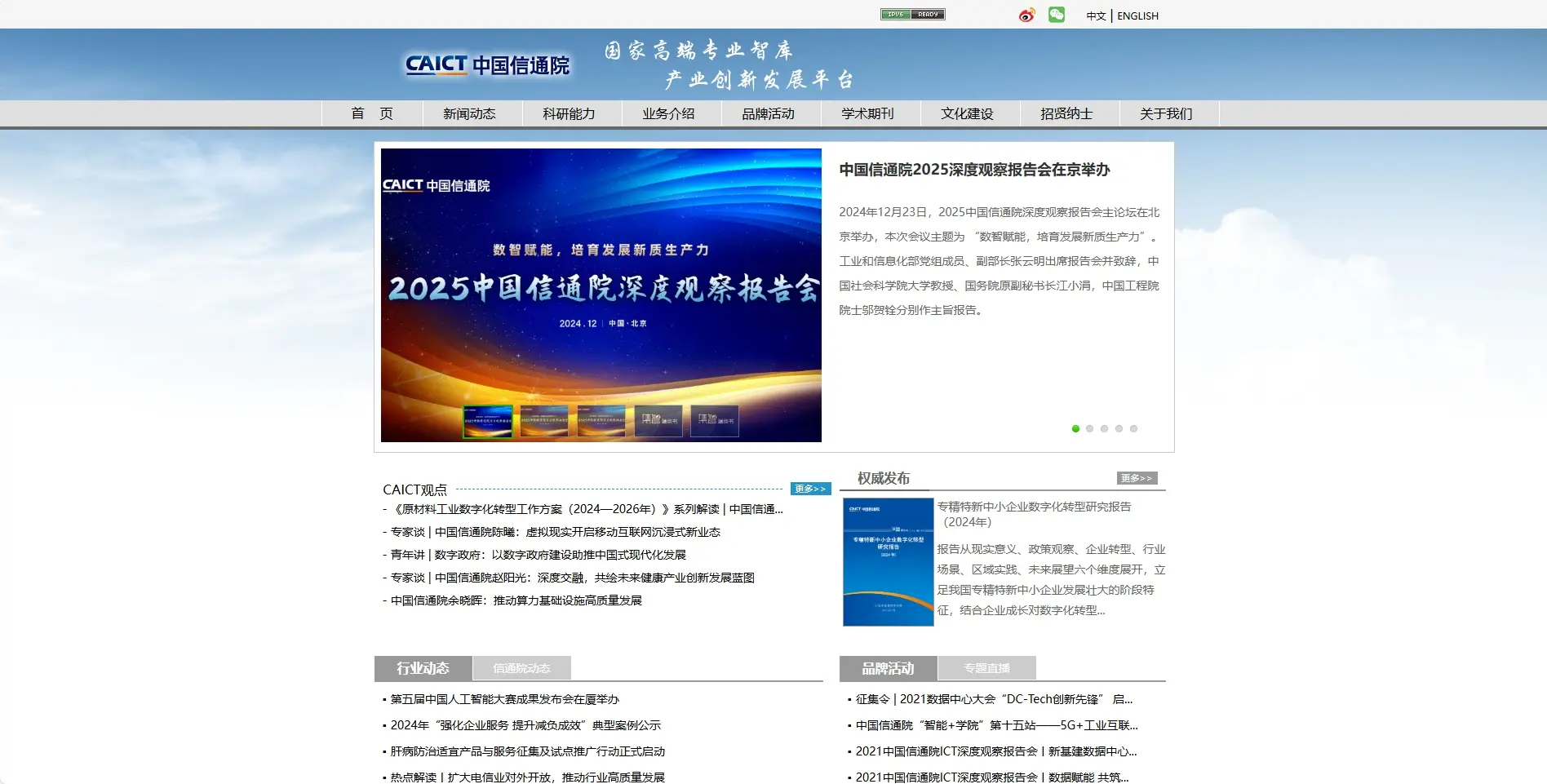
Task: Switch to the 专题直播 tab
Action: click(986, 667)
